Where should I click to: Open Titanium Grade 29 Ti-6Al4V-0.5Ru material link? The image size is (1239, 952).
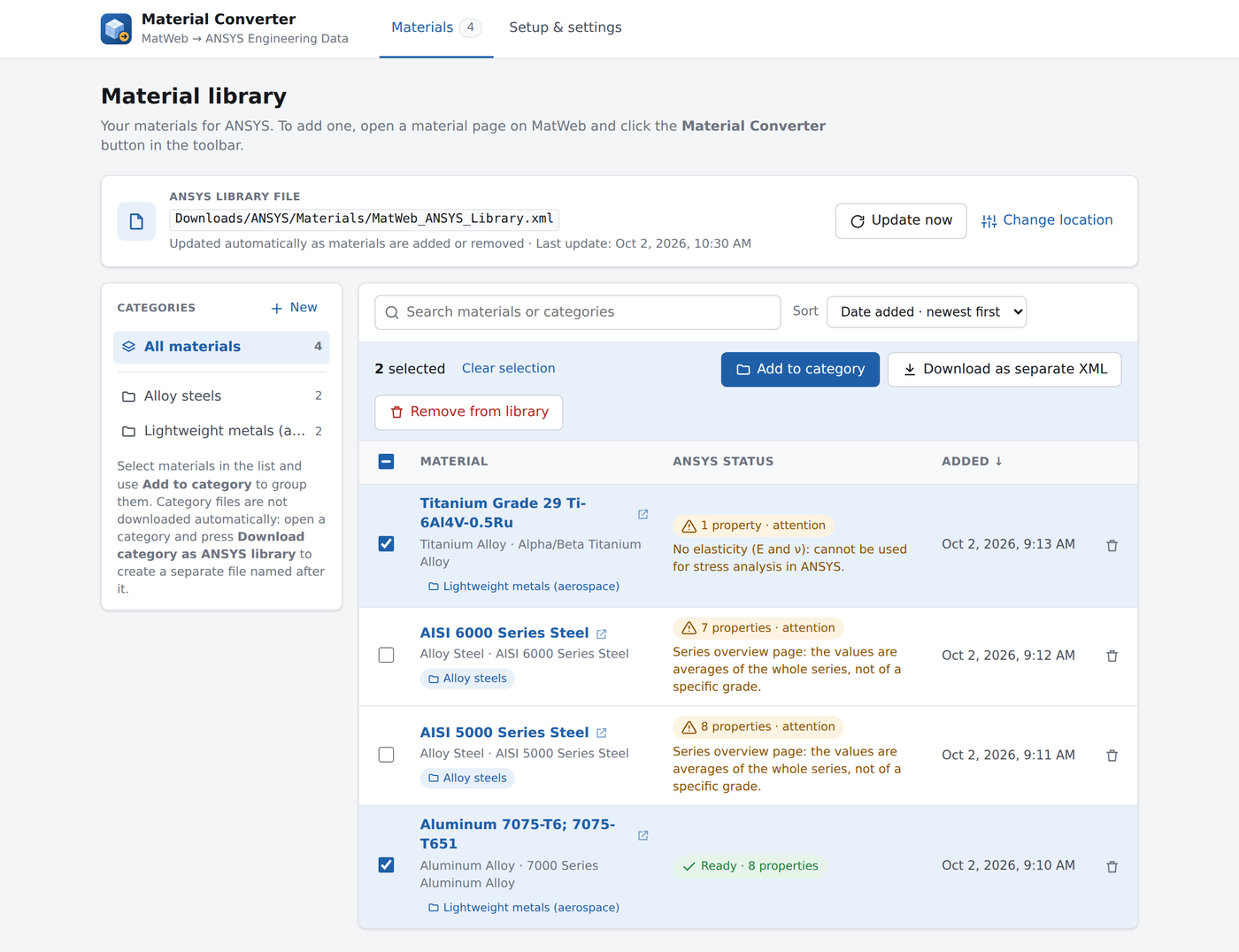coord(503,513)
